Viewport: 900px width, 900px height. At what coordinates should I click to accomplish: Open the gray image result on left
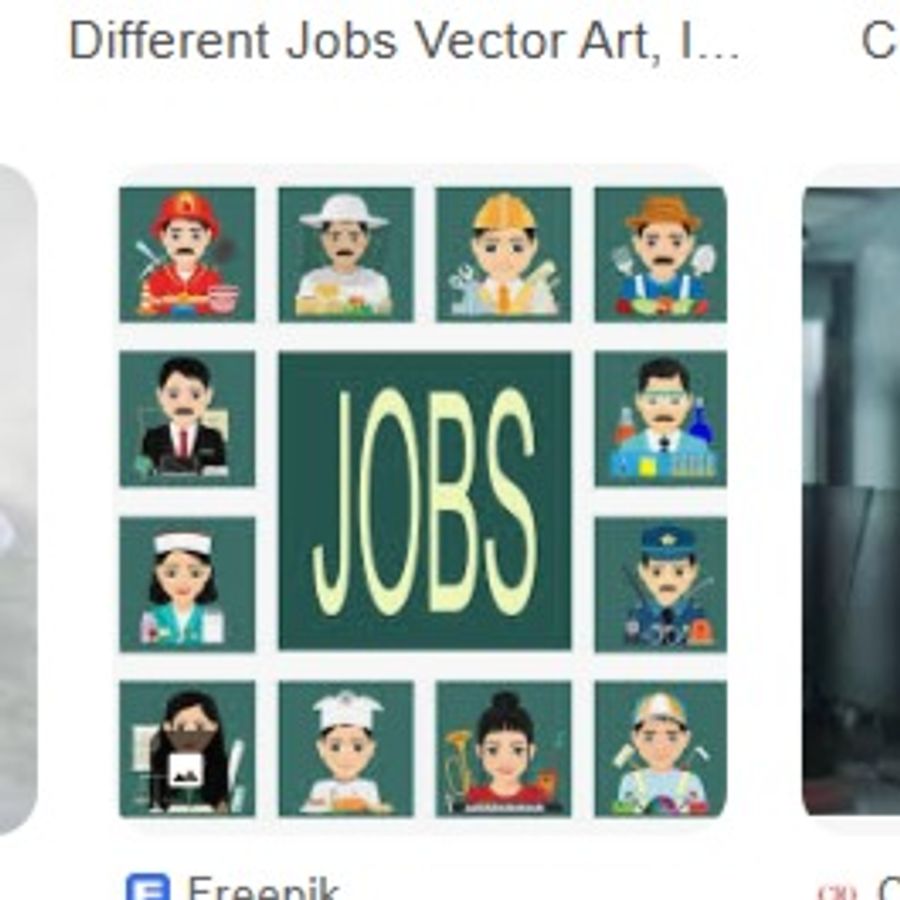(x=18, y=499)
